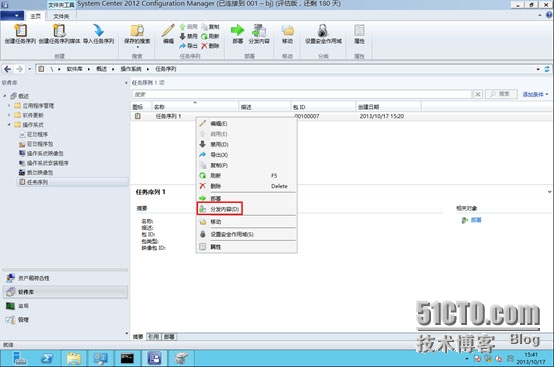
Task: Open the 管理 workspace
Action: click(65, 320)
